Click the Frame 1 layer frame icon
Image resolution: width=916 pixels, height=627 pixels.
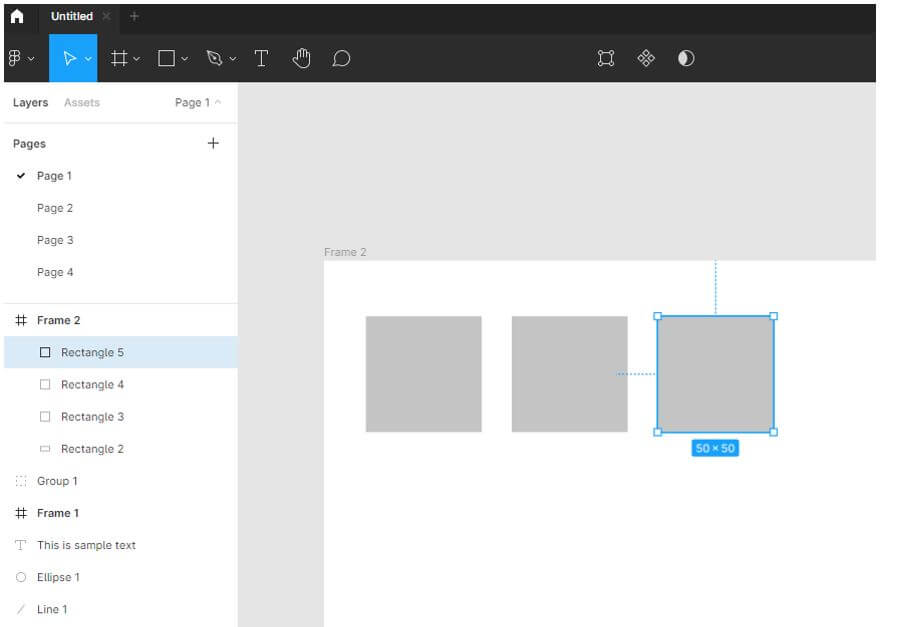tap(21, 513)
